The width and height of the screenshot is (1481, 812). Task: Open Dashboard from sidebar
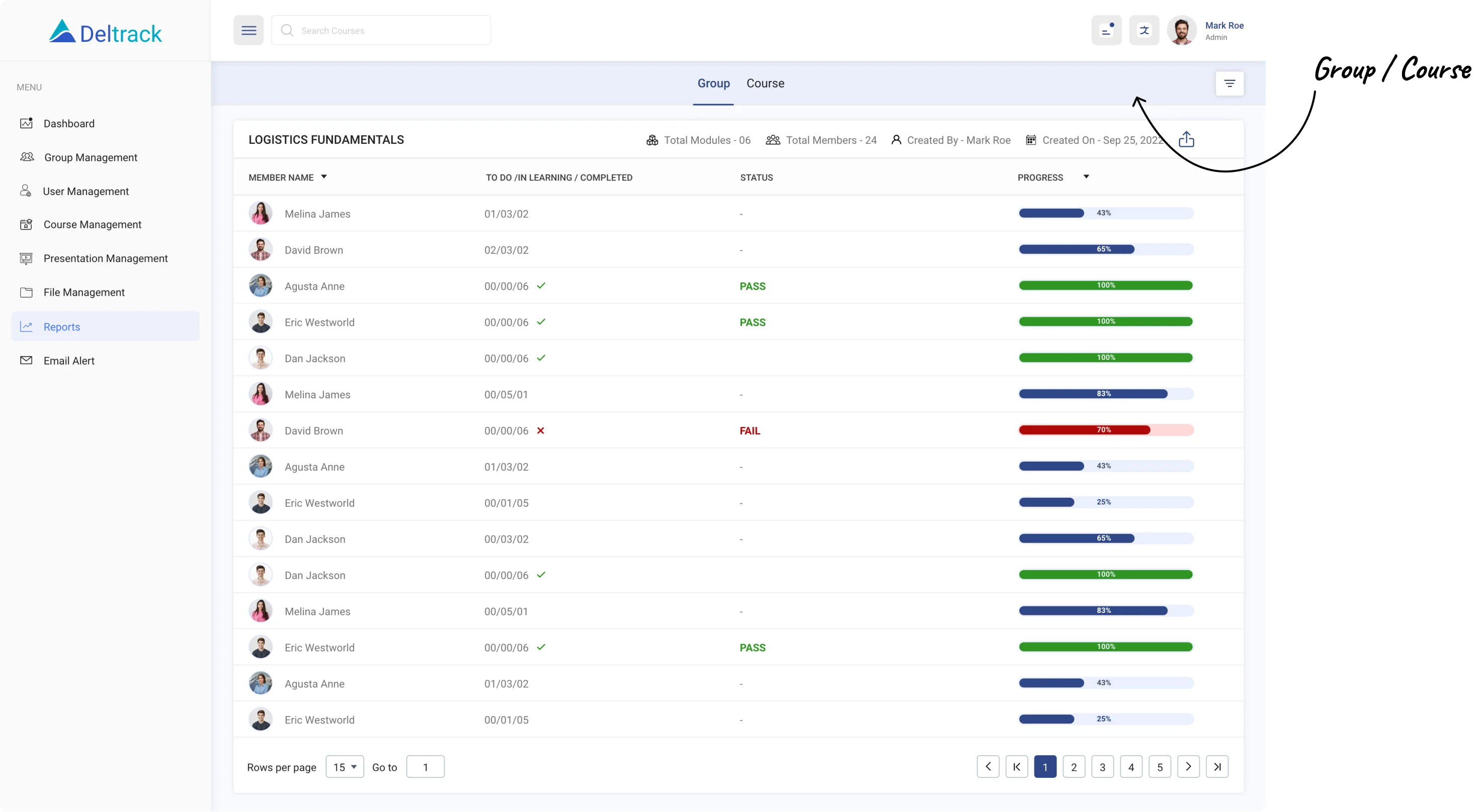(69, 124)
